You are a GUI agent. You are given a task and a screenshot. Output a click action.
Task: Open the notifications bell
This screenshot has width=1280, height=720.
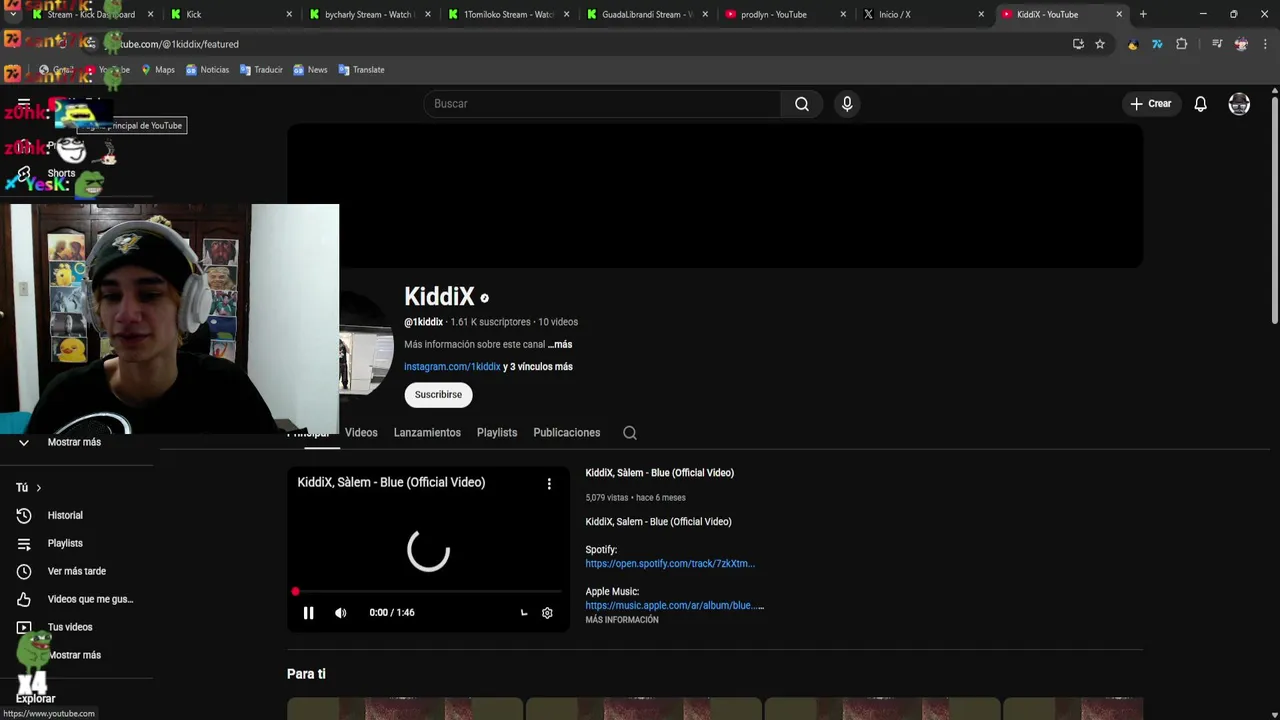[x=1200, y=104]
